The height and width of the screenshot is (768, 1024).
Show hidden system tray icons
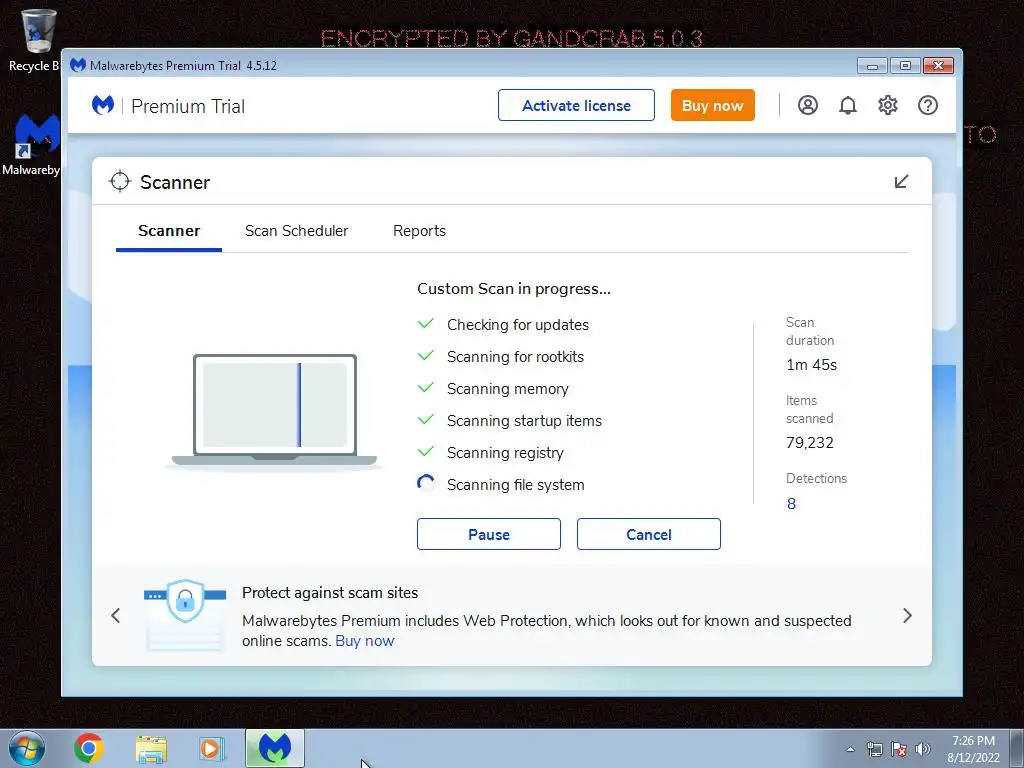pos(850,750)
